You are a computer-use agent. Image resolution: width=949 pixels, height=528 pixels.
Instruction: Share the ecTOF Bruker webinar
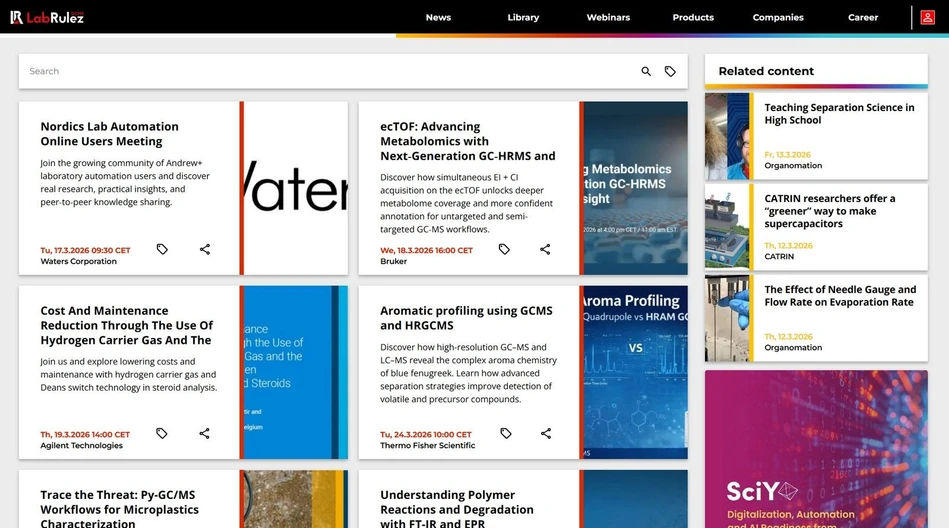point(545,249)
